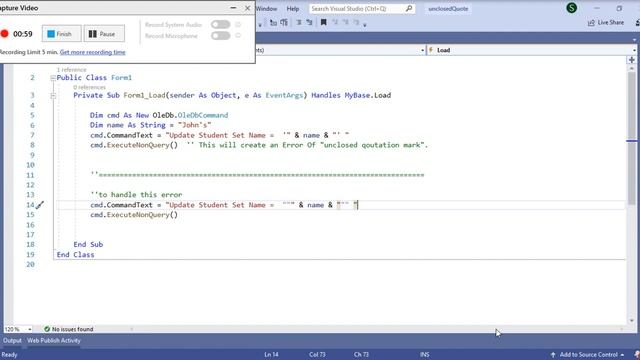
Task: Click the clear all bookmarks icon
Action: point(356,22)
